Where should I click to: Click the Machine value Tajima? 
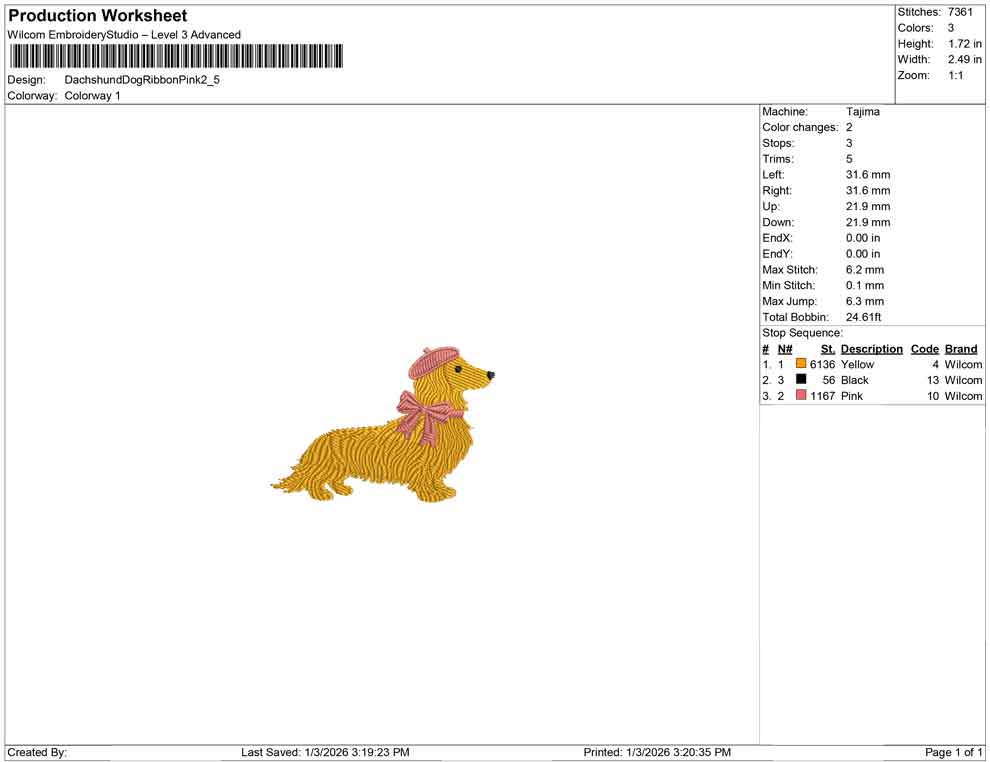(862, 112)
